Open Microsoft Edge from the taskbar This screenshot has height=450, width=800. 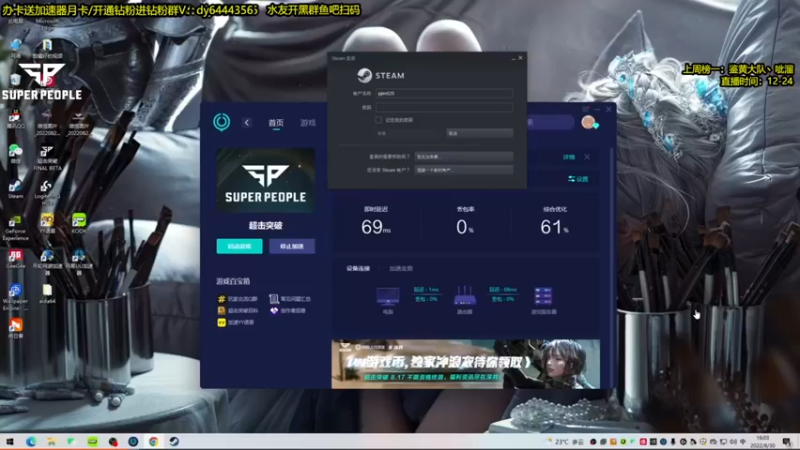point(31,441)
